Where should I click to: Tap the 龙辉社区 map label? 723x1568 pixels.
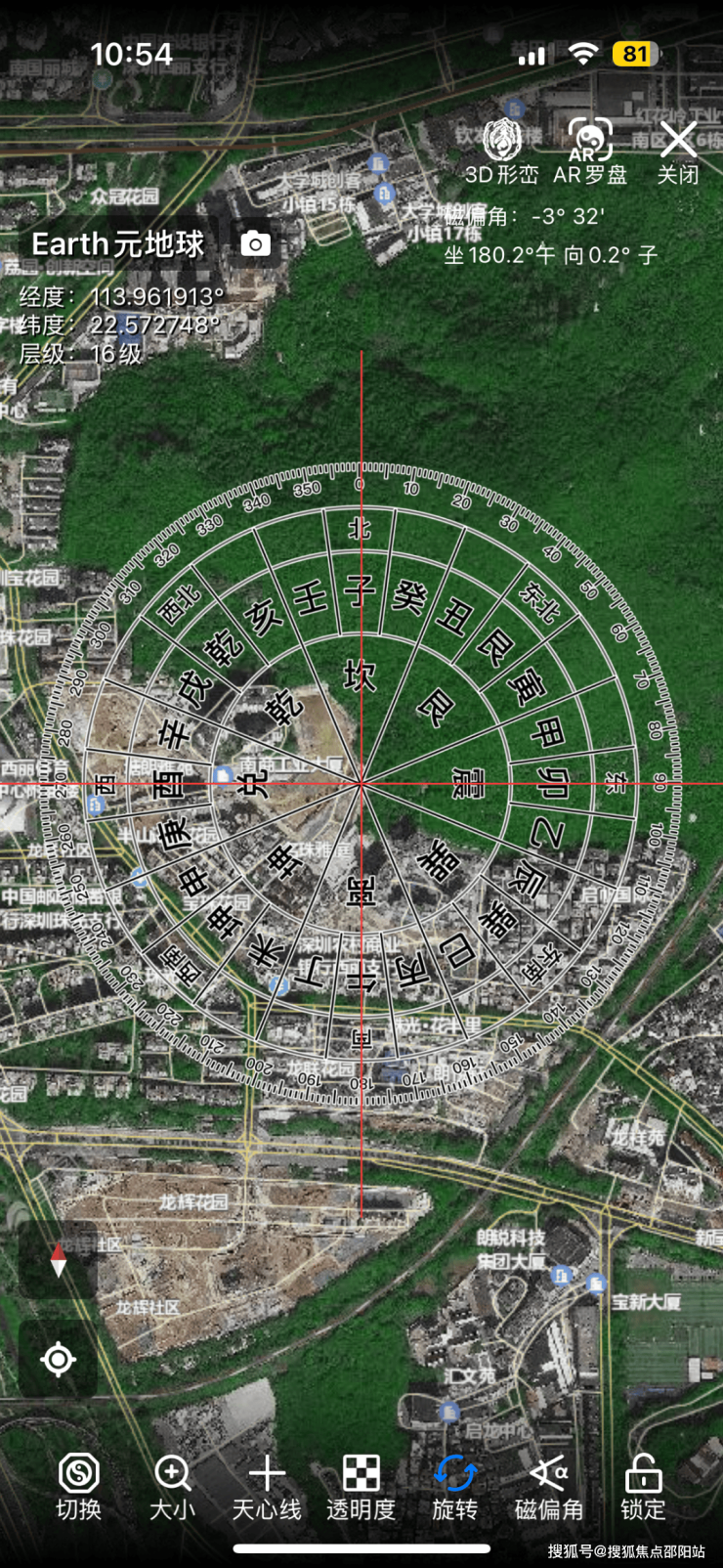click(x=148, y=1307)
